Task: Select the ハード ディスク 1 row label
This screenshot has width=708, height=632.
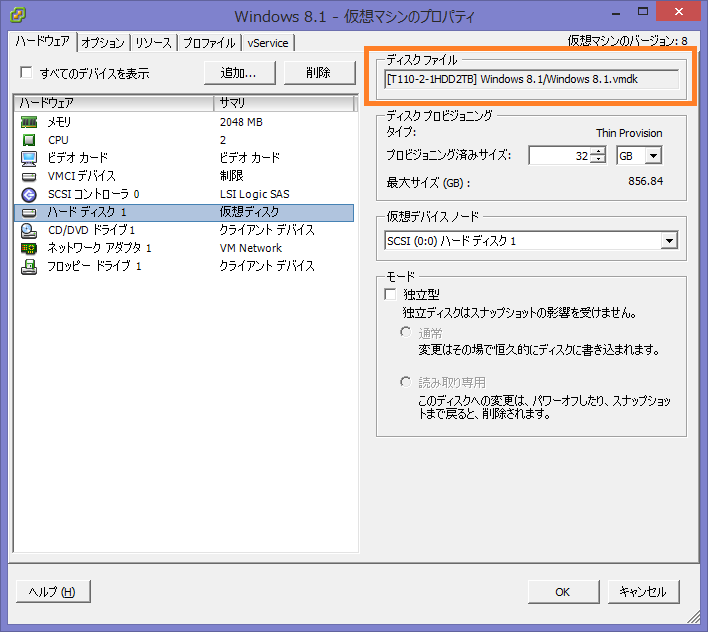Action: point(87,212)
